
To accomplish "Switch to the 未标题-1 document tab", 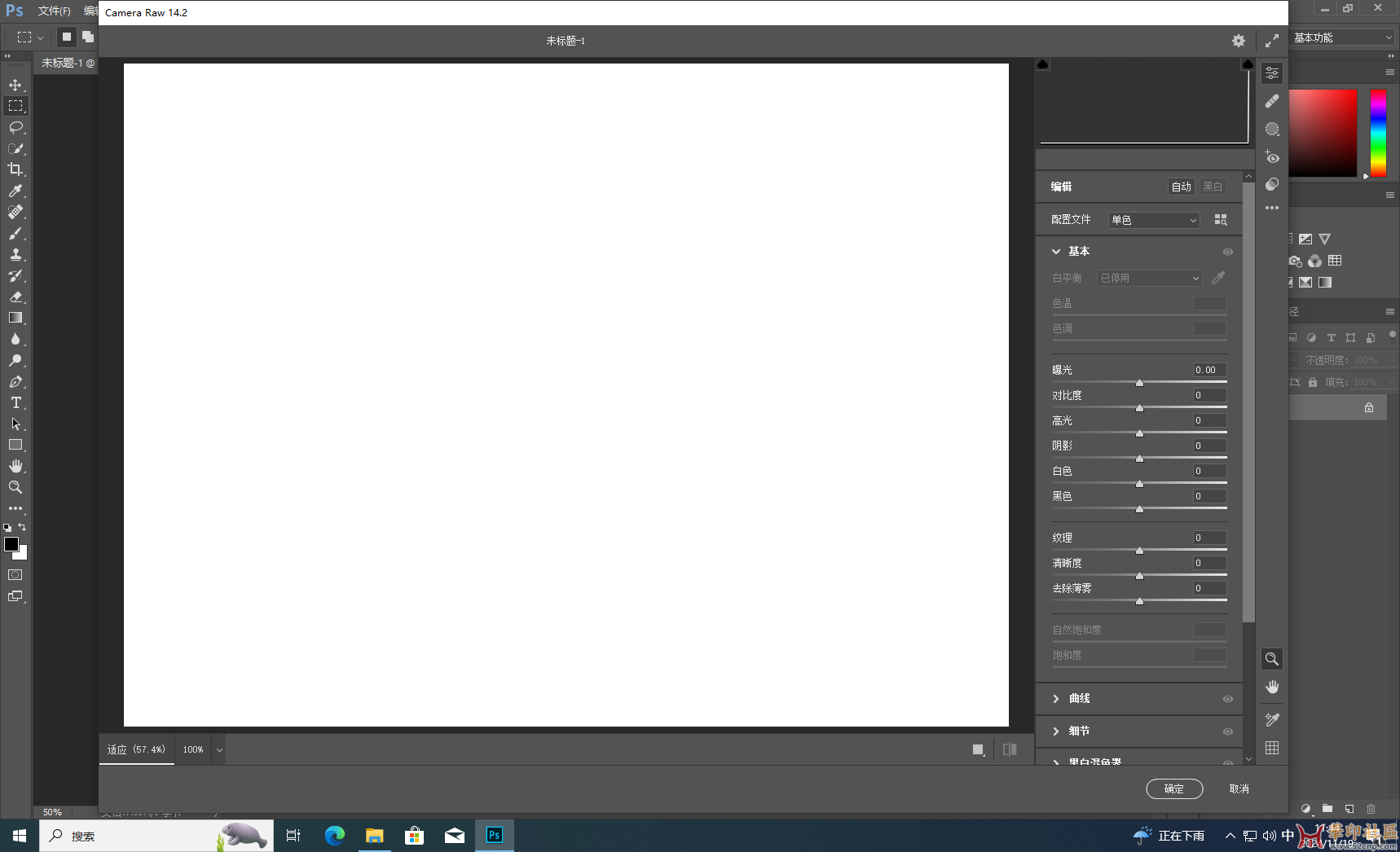I will pos(67,63).
